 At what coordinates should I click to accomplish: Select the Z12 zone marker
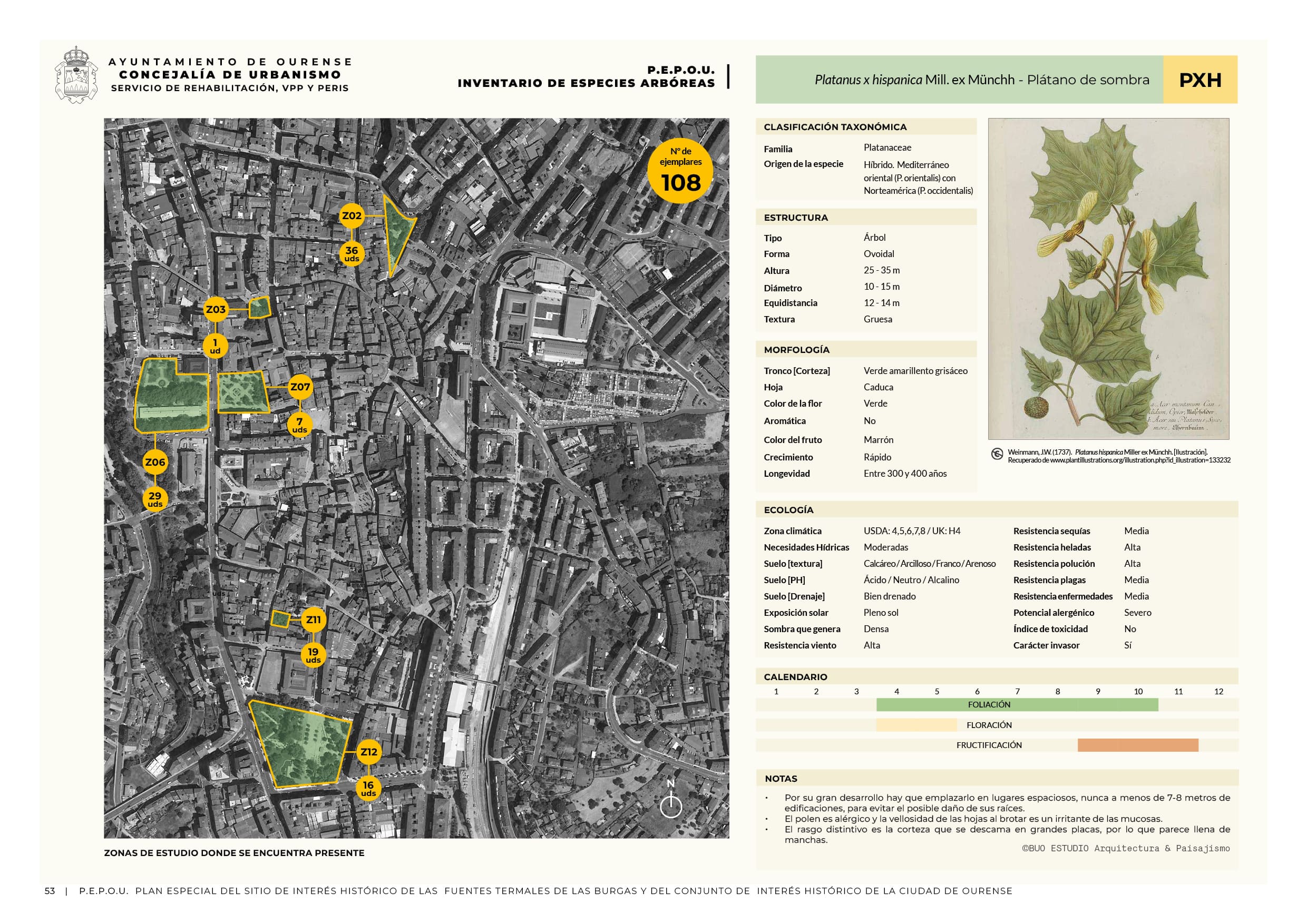[368, 752]
